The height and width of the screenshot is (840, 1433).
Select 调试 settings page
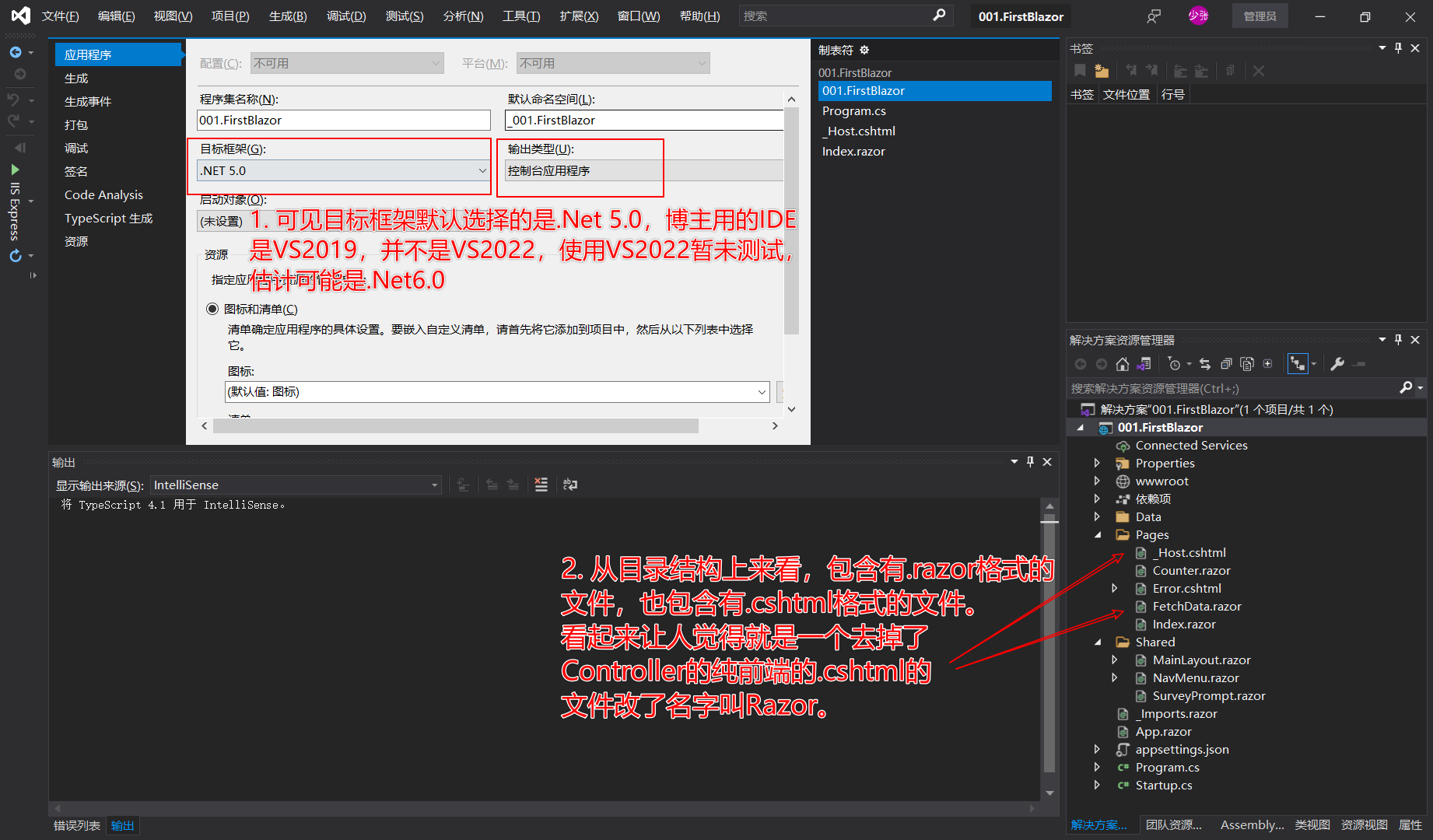(x=76, y=148)
